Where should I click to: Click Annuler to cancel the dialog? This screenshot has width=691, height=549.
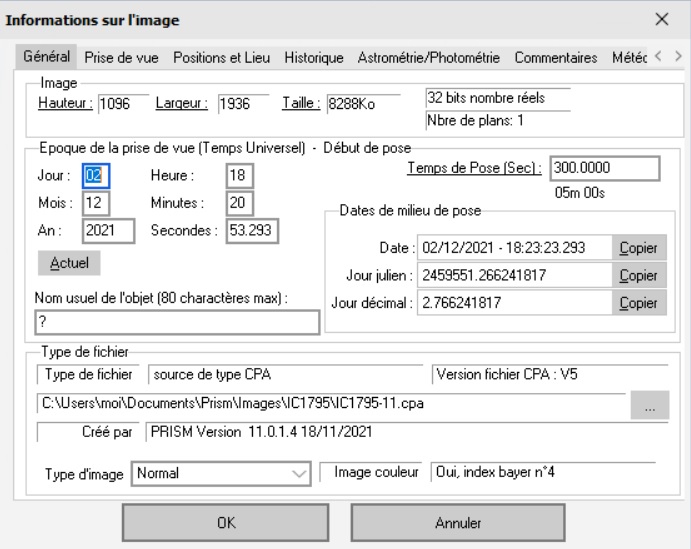[x=459, y=521]
